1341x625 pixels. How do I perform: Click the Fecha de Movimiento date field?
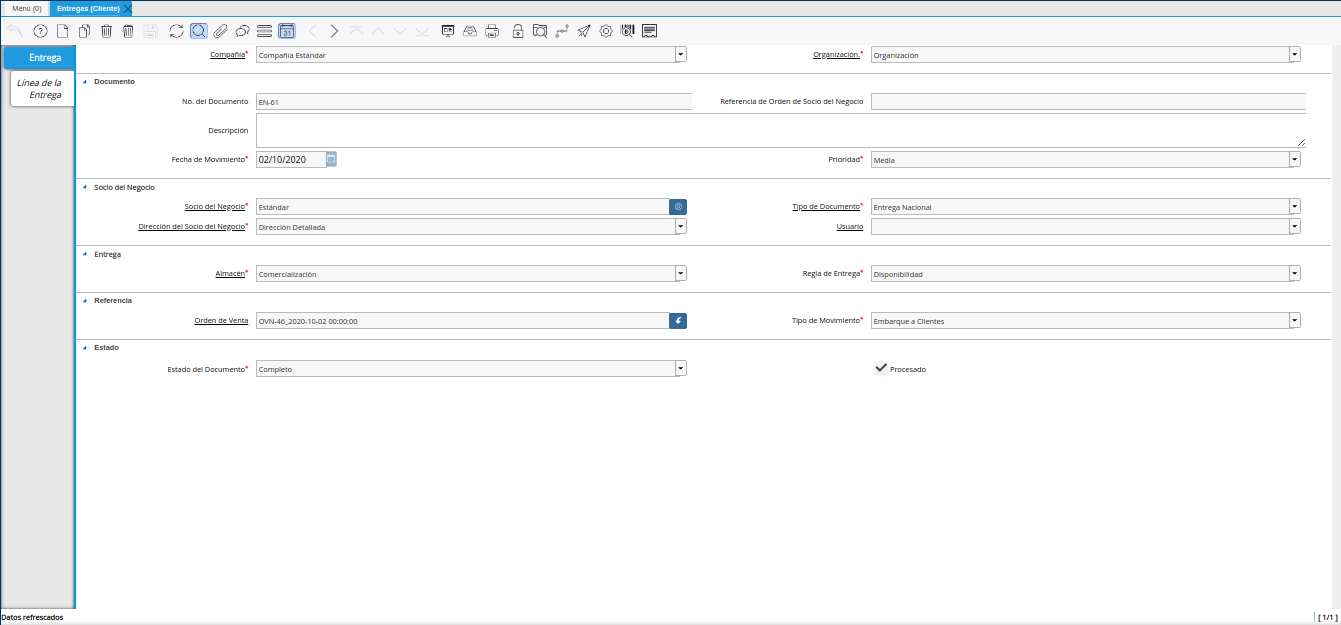point(291,159)
